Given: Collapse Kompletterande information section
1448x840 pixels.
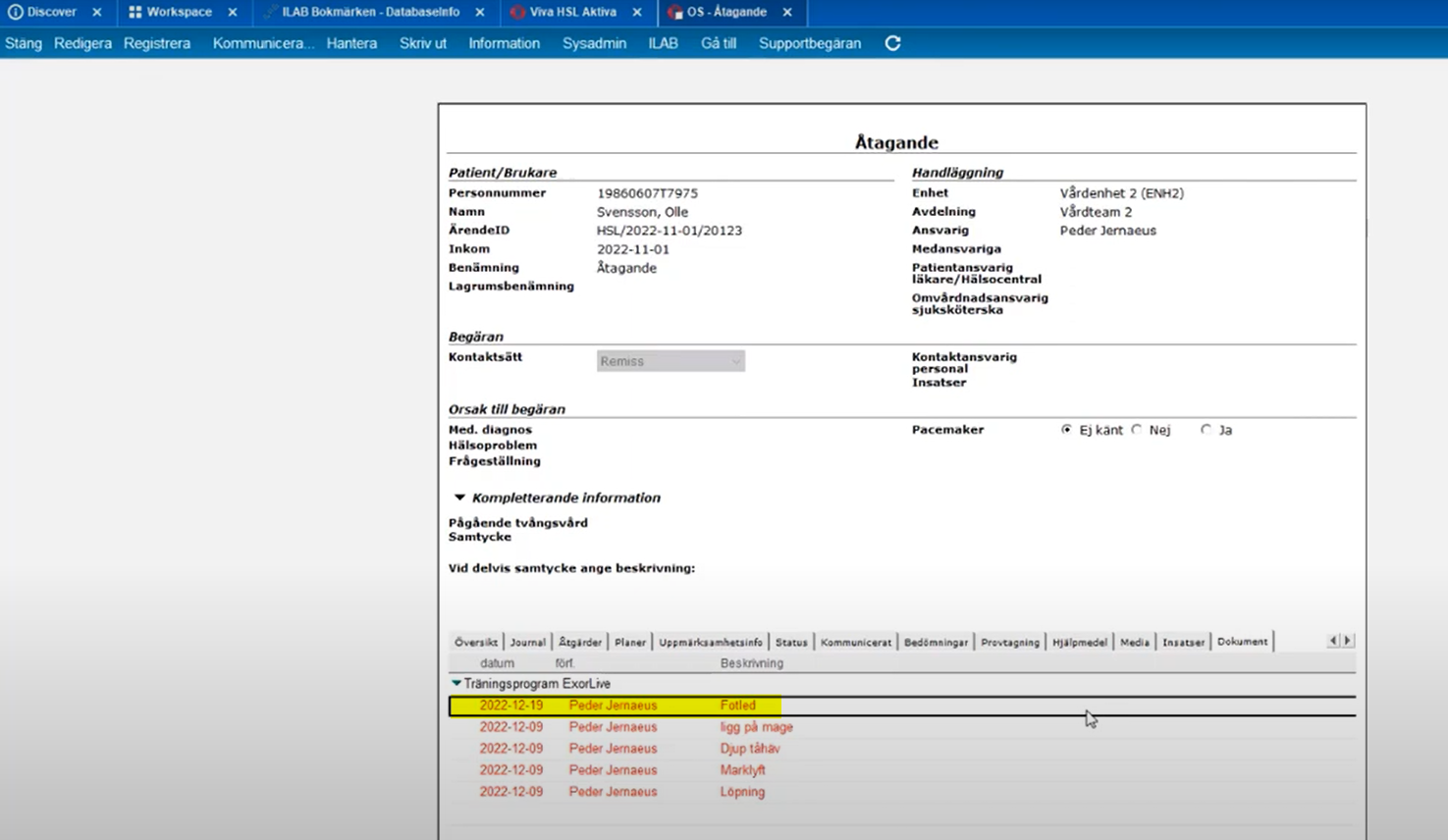Looking at the screenshot, I should pyautogui.click(x=459, y=498).
